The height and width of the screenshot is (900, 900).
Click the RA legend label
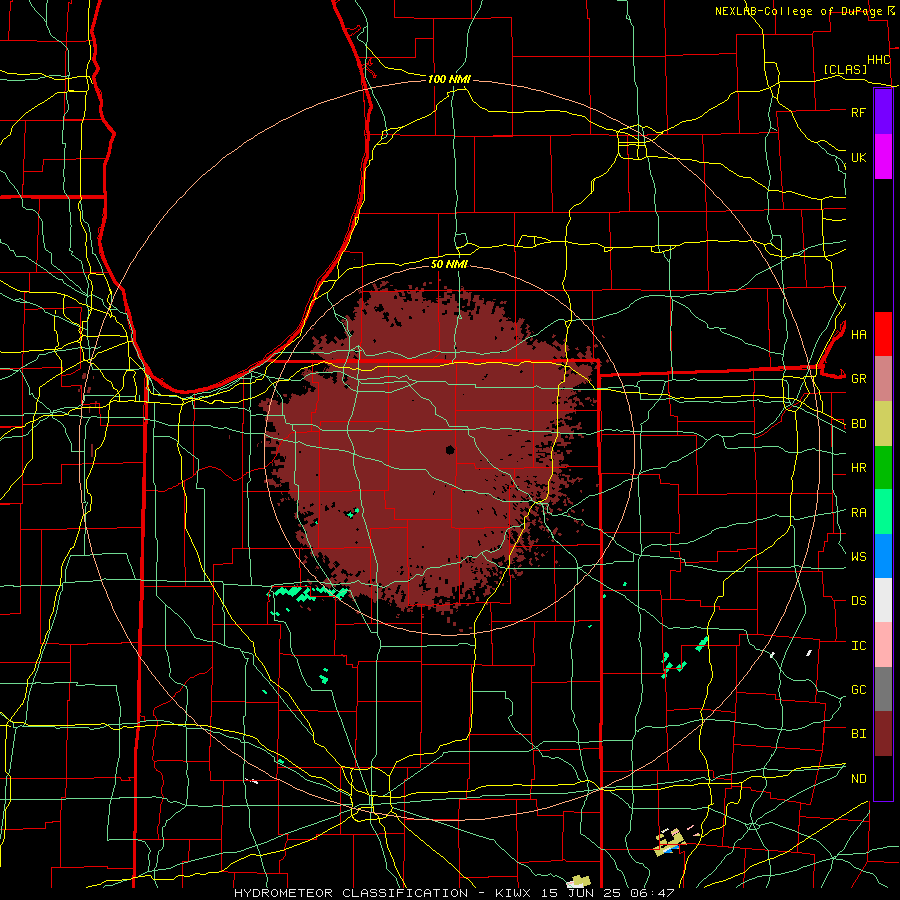coord(858,513)
